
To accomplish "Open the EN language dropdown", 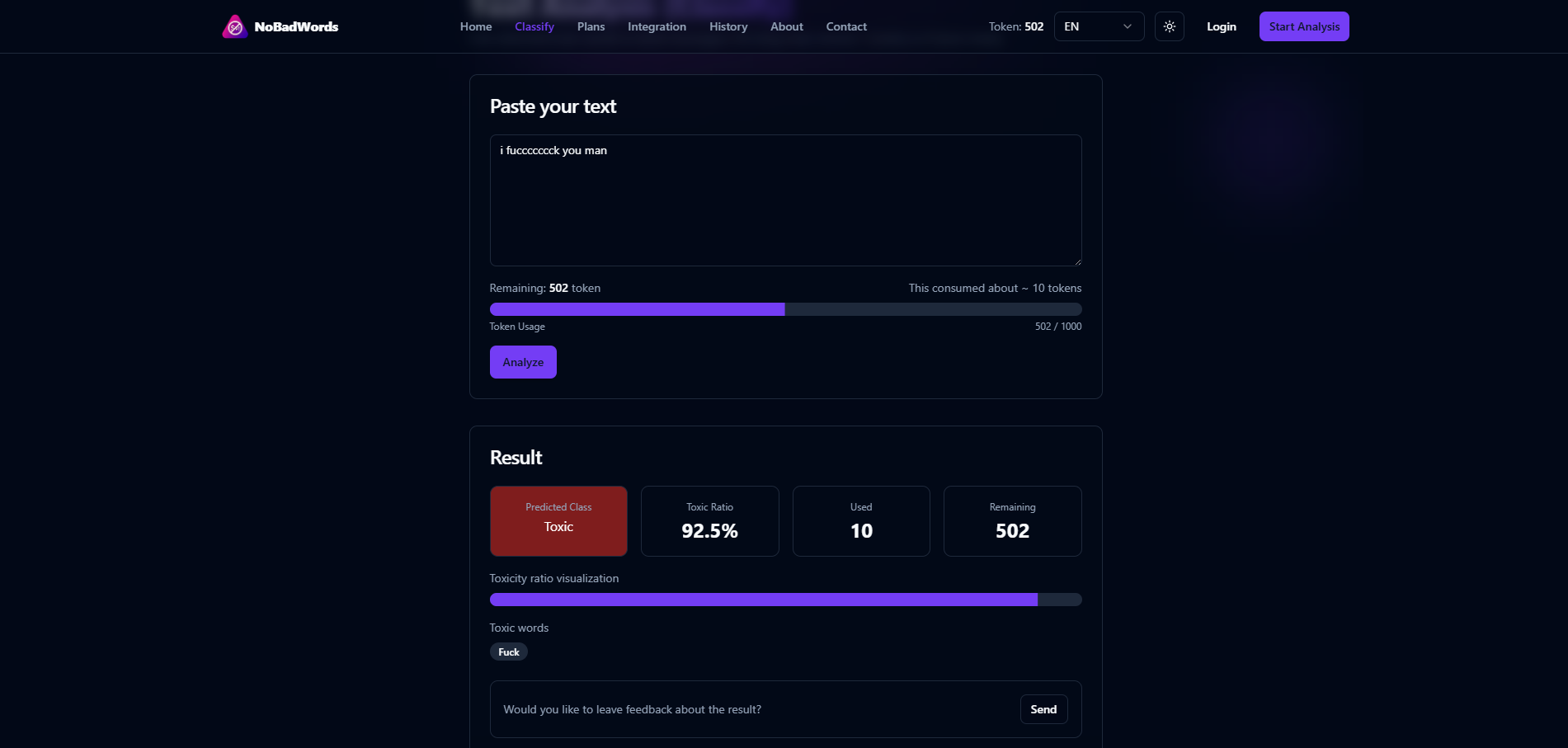I will pyautogui.click(x=1099, y=26).
